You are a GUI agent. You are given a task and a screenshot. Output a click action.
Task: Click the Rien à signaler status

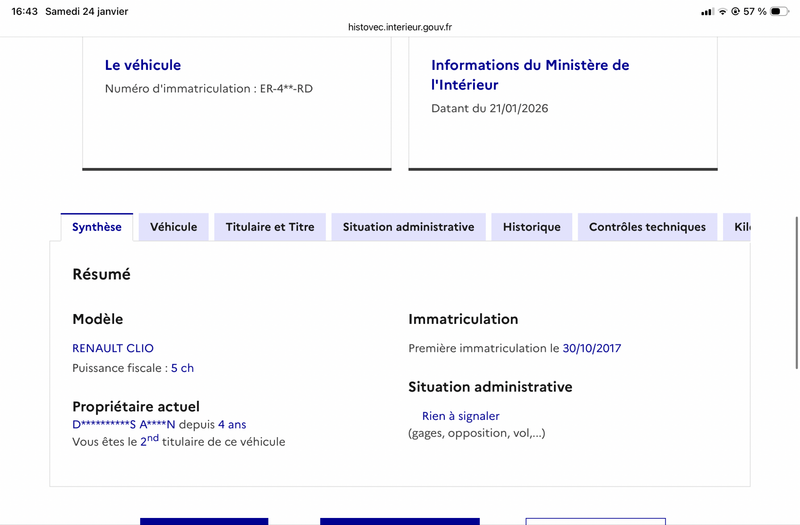pos(460,416)
